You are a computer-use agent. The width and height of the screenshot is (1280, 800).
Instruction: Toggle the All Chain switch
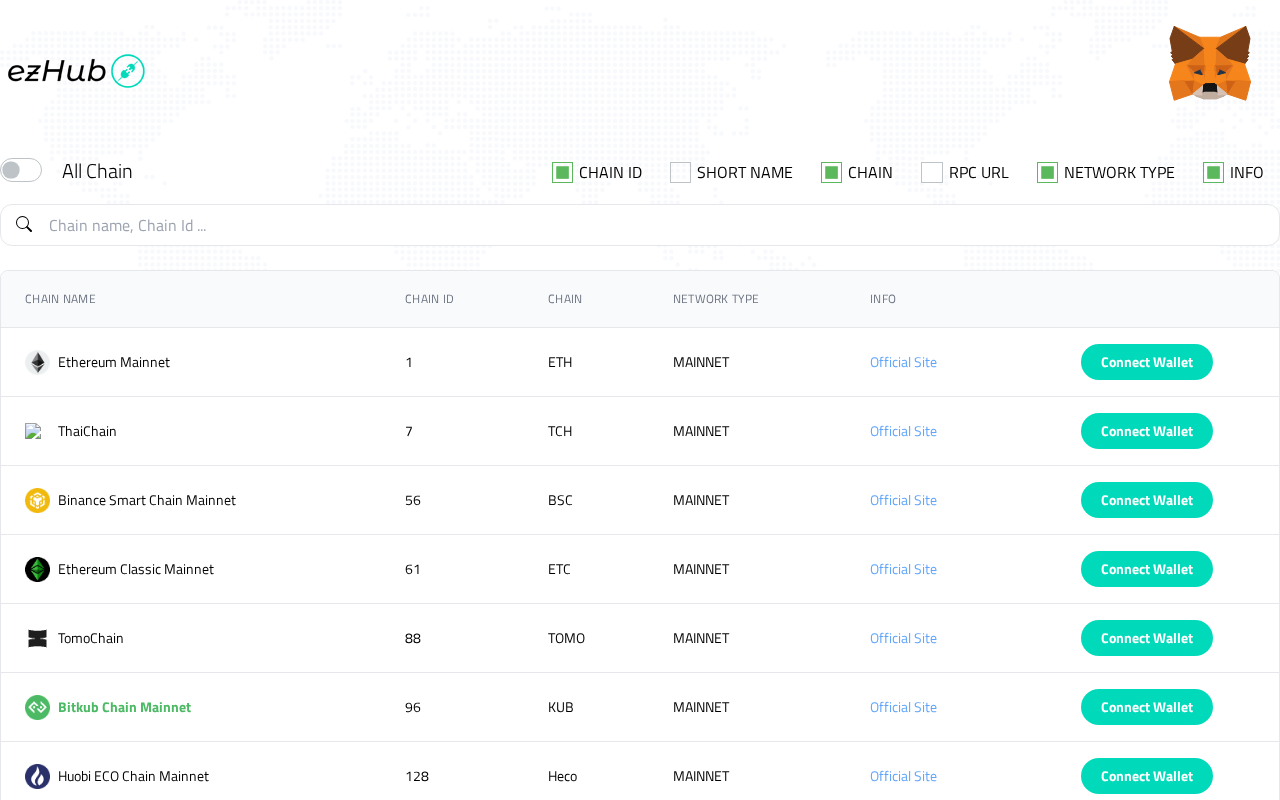(x=21, y=170)
